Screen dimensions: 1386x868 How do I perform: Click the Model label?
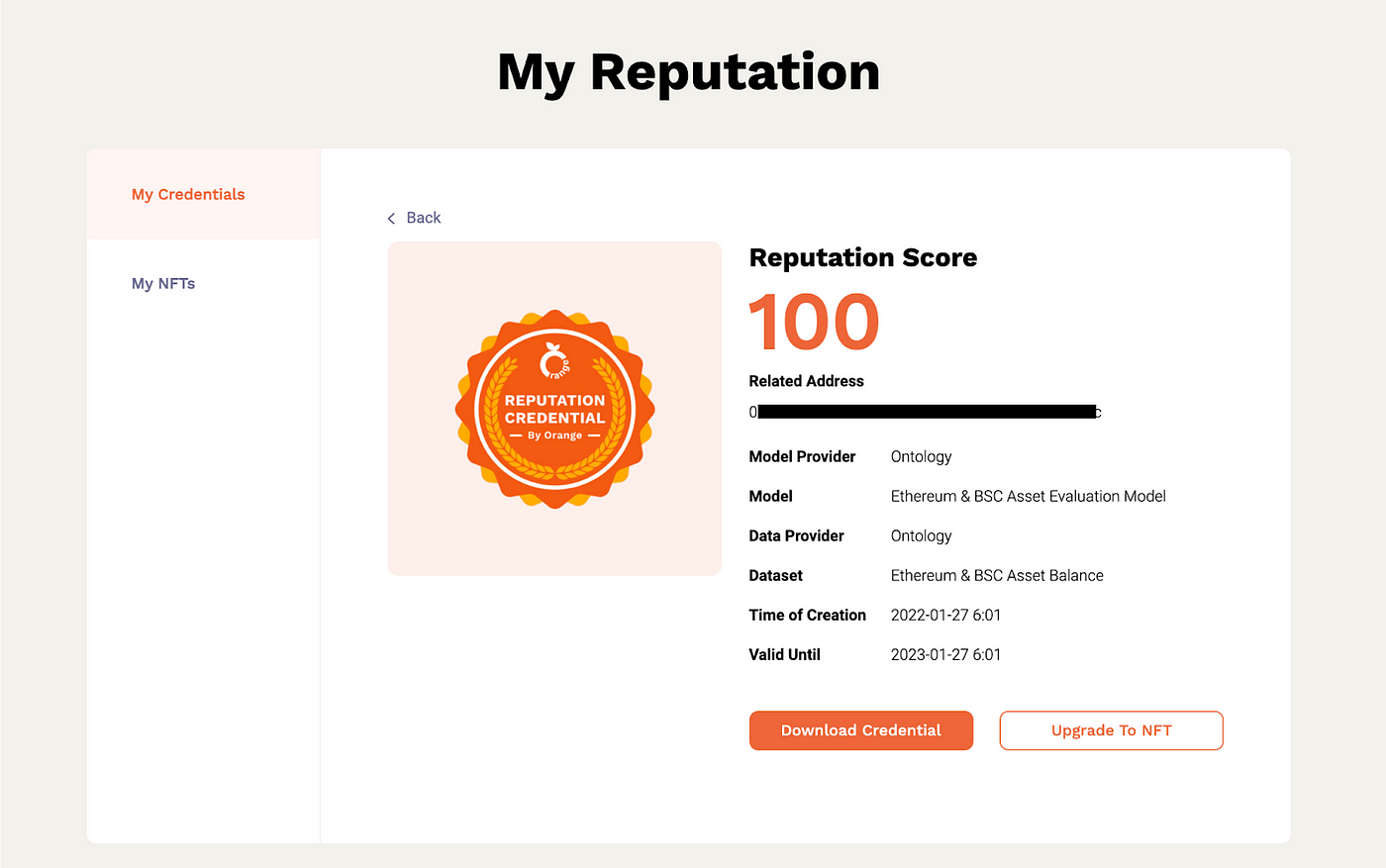point(770,496)
